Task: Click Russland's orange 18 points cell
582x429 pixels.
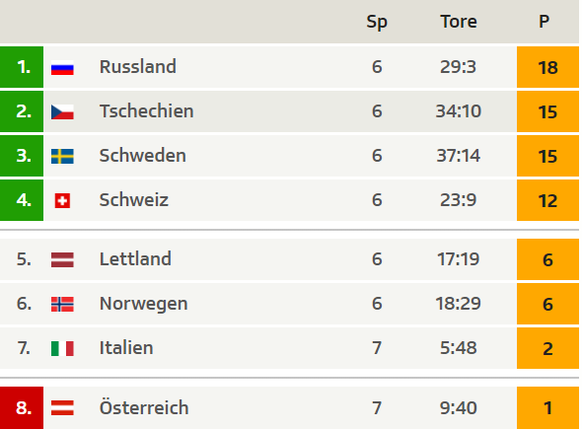Action: point(548,67)
